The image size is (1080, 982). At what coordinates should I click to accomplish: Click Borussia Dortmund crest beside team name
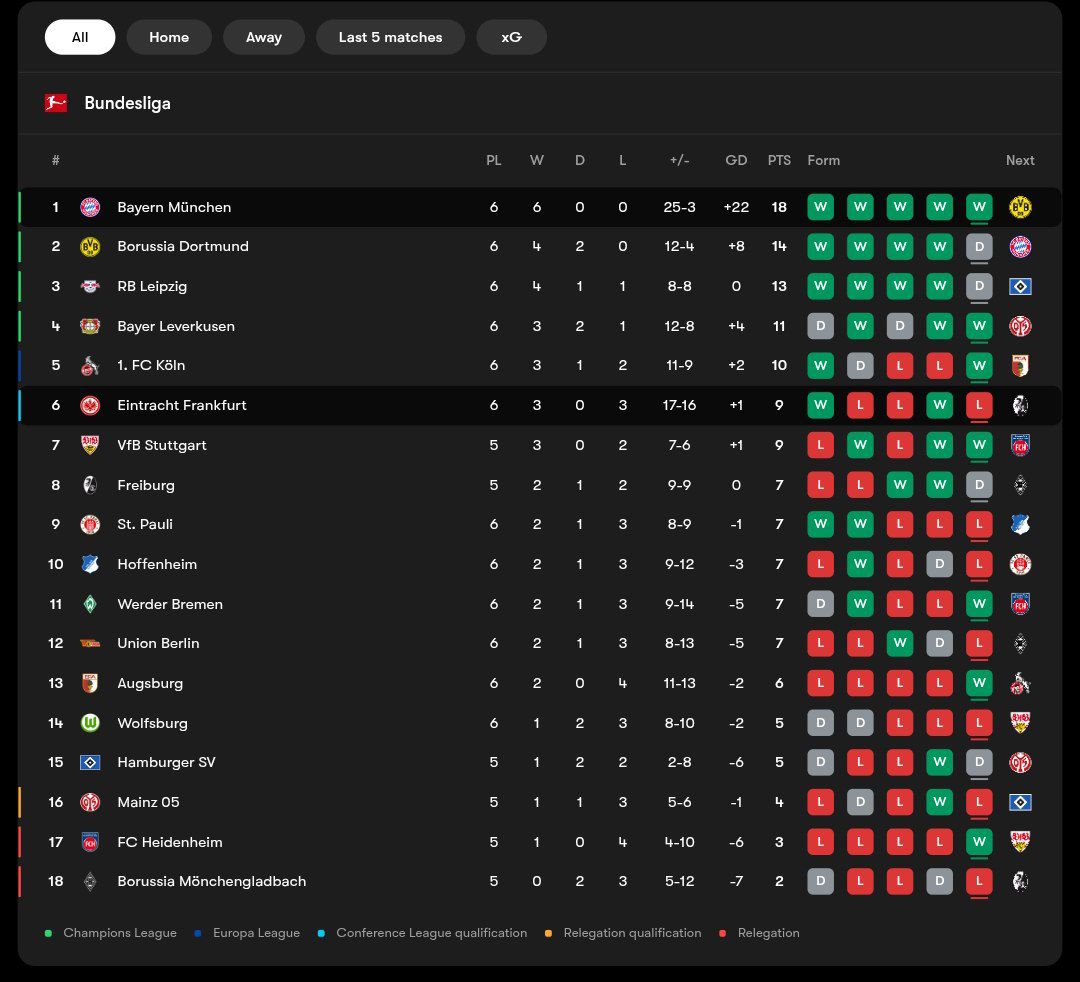point(90,246)
